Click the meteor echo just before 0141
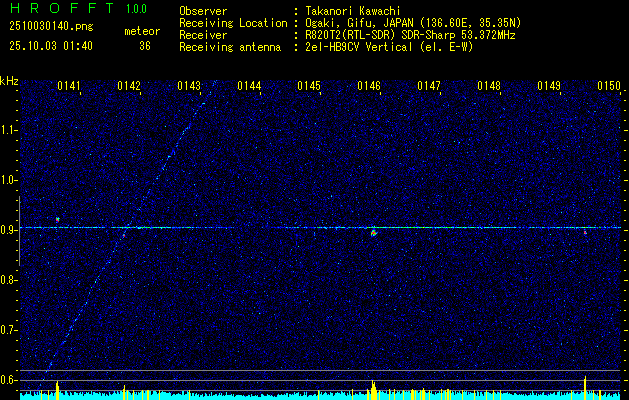 click(57, 219)
